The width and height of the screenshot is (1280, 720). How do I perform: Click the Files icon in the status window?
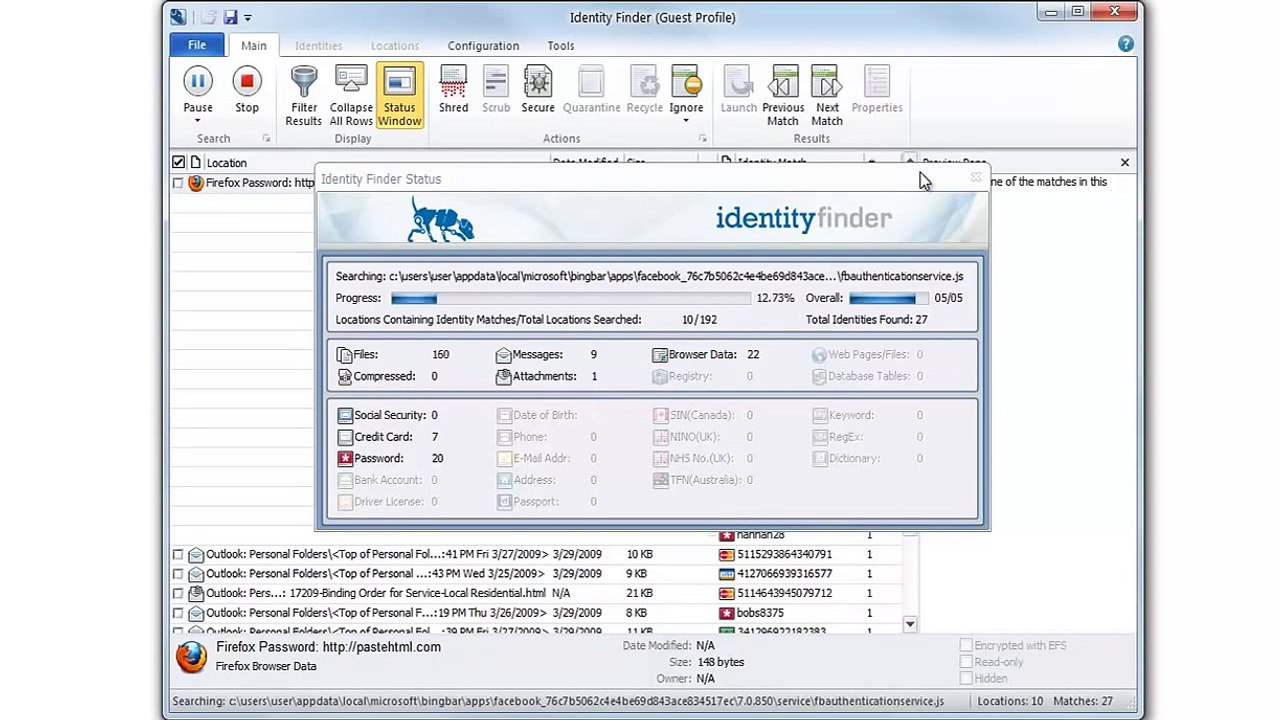pos(344,355)
